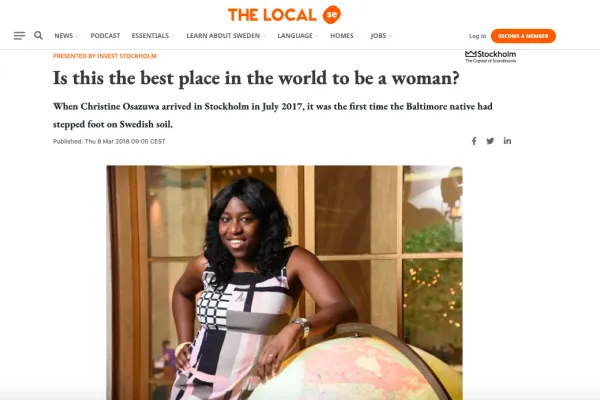Expand the Essentials dropdown menu
Screen dimensions: 600x400
click(153, 36)
